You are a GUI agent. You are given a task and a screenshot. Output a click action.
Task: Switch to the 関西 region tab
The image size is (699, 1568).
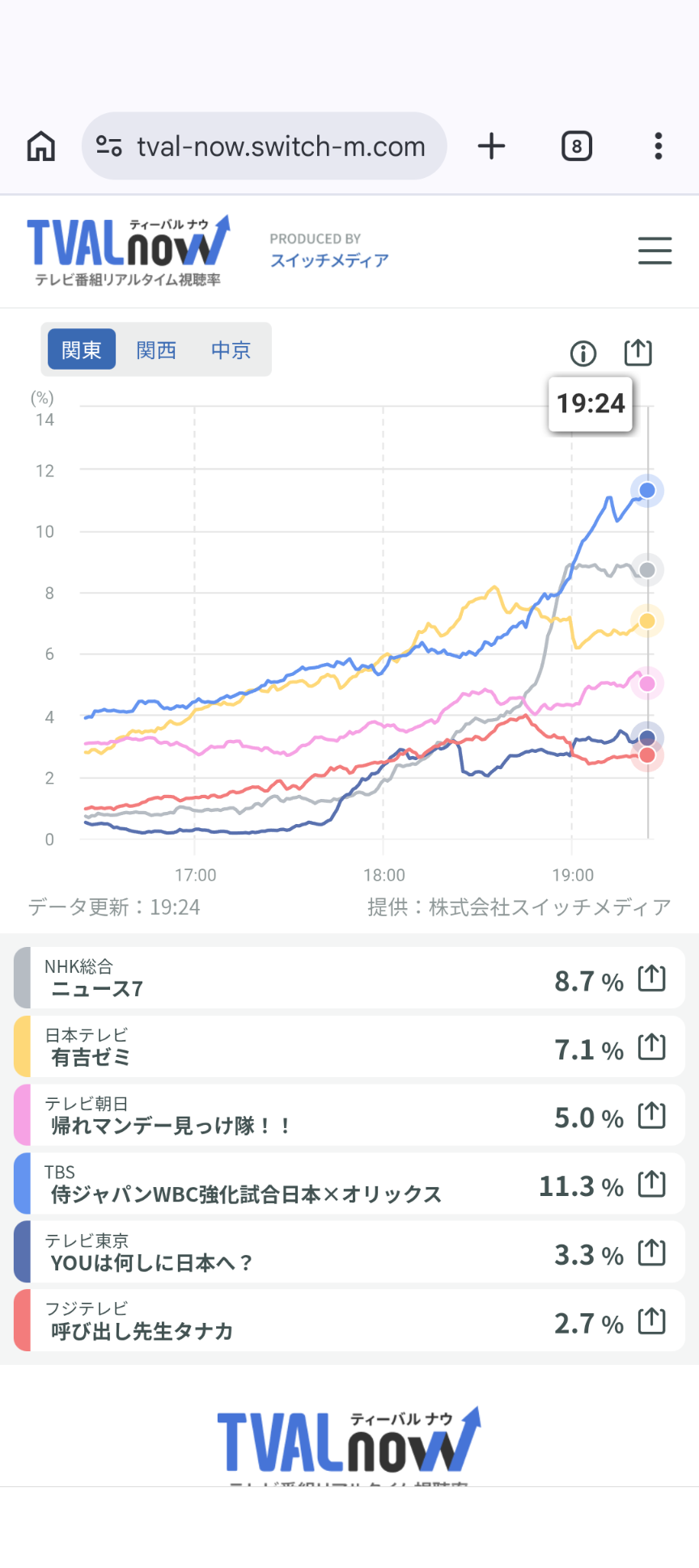(x=156, y=349)
